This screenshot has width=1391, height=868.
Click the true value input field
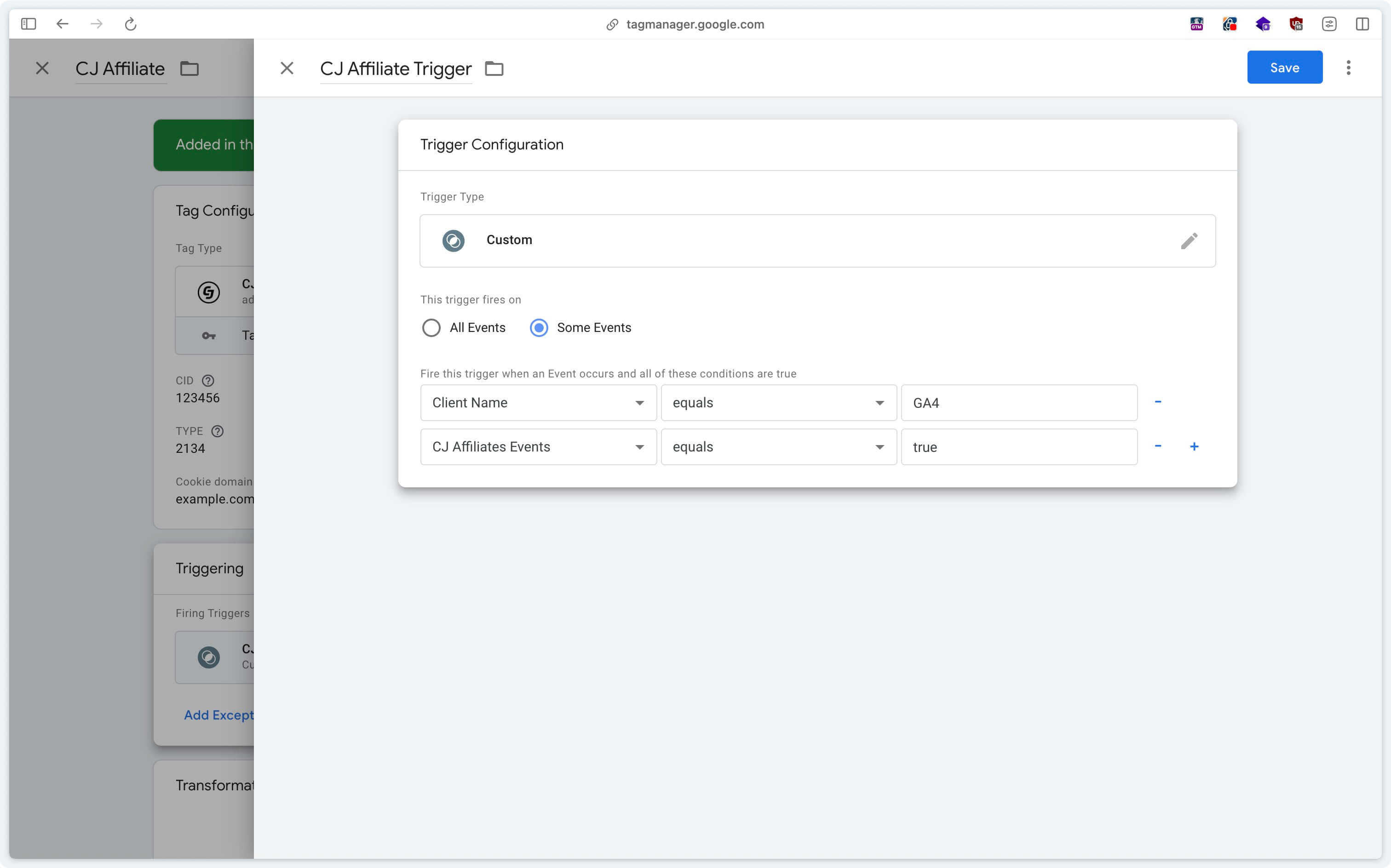1019,446
